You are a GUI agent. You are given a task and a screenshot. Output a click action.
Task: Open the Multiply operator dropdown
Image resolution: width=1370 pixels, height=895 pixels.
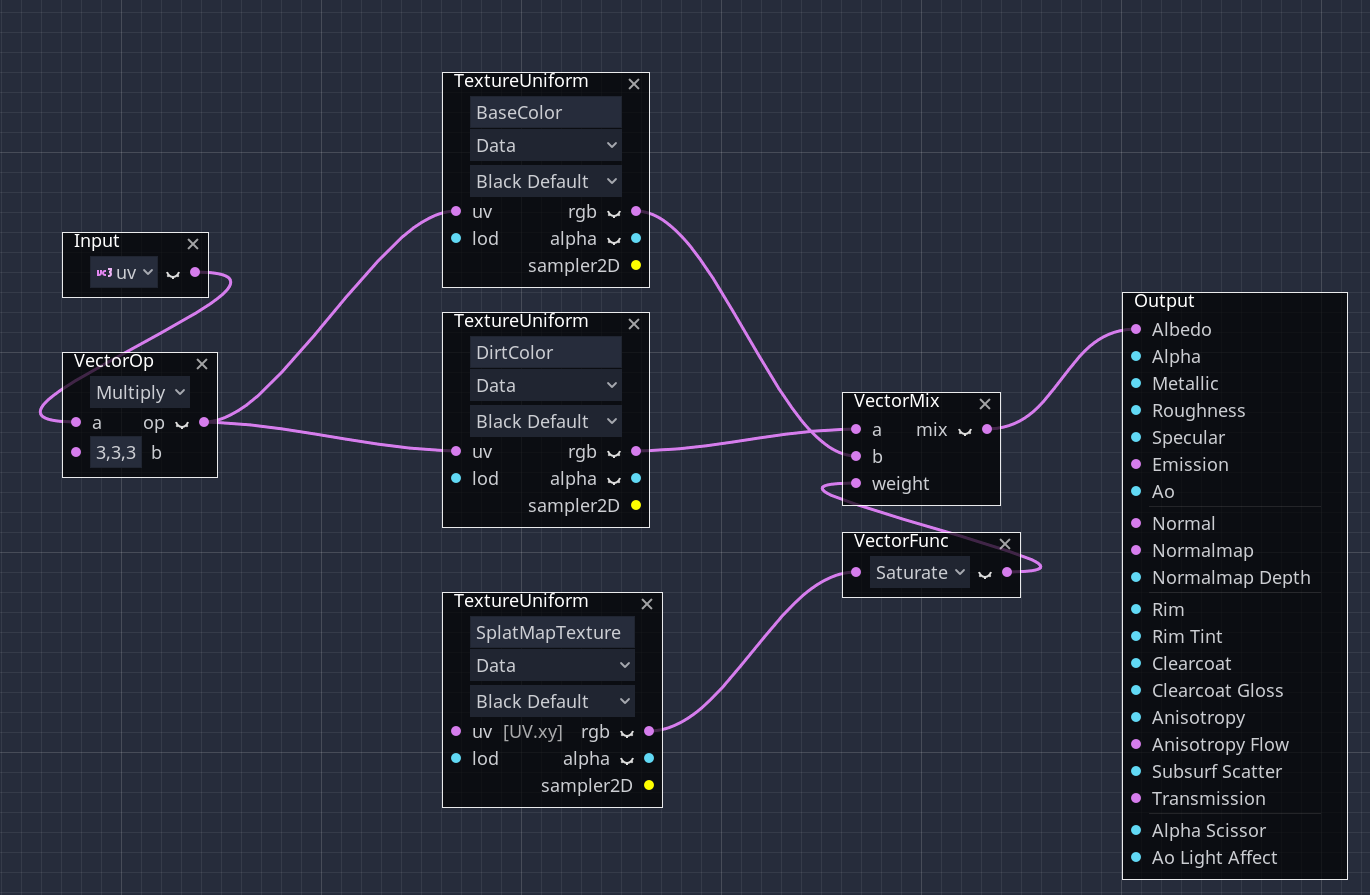[140, 393]
